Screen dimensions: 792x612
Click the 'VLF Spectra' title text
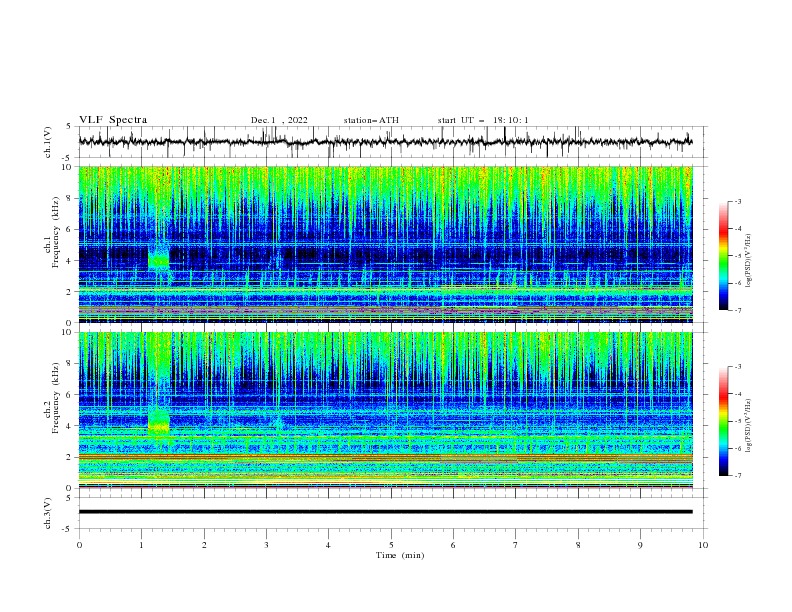coord(113,120)
